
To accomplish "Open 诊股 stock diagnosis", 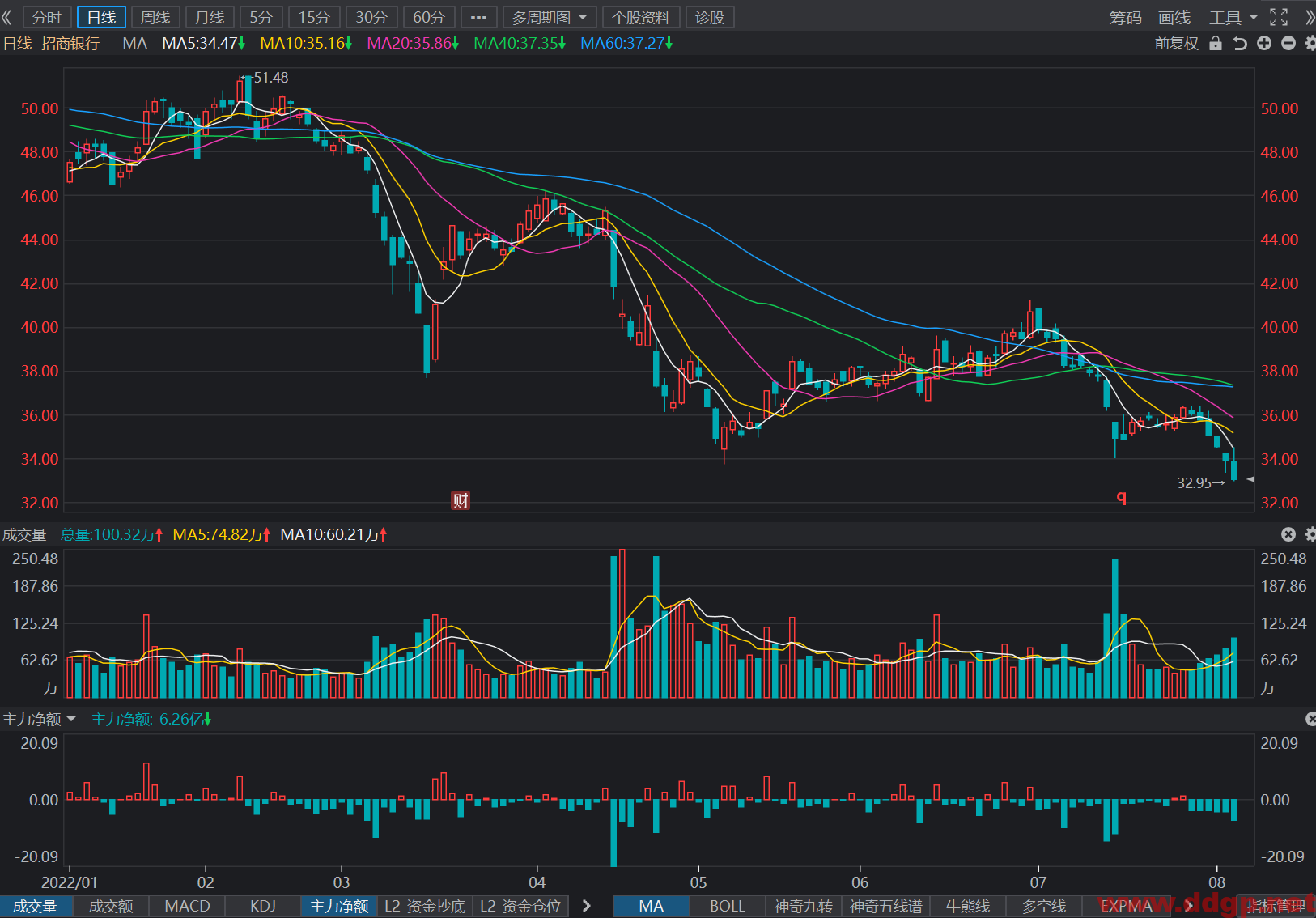I will pos(710,17).
